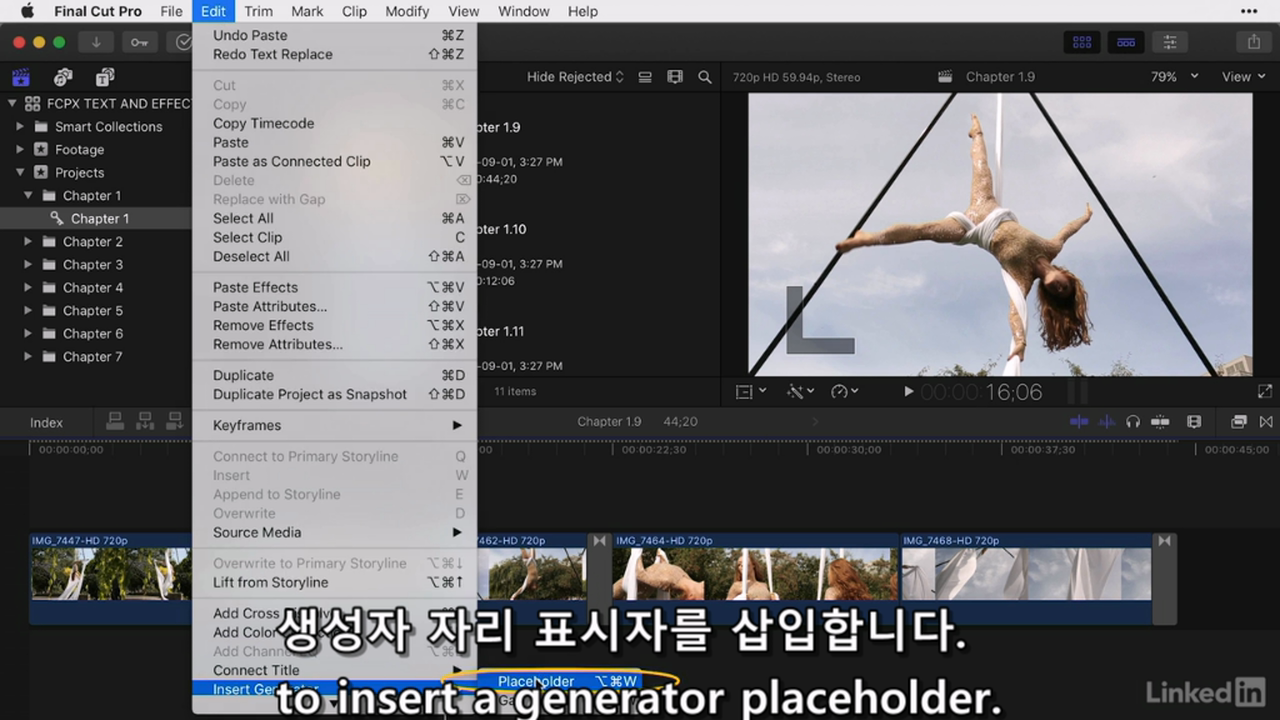Choose Lift from Storyline
The width and height of the screenshot is (1280, 720).
[x=335, y=582]
